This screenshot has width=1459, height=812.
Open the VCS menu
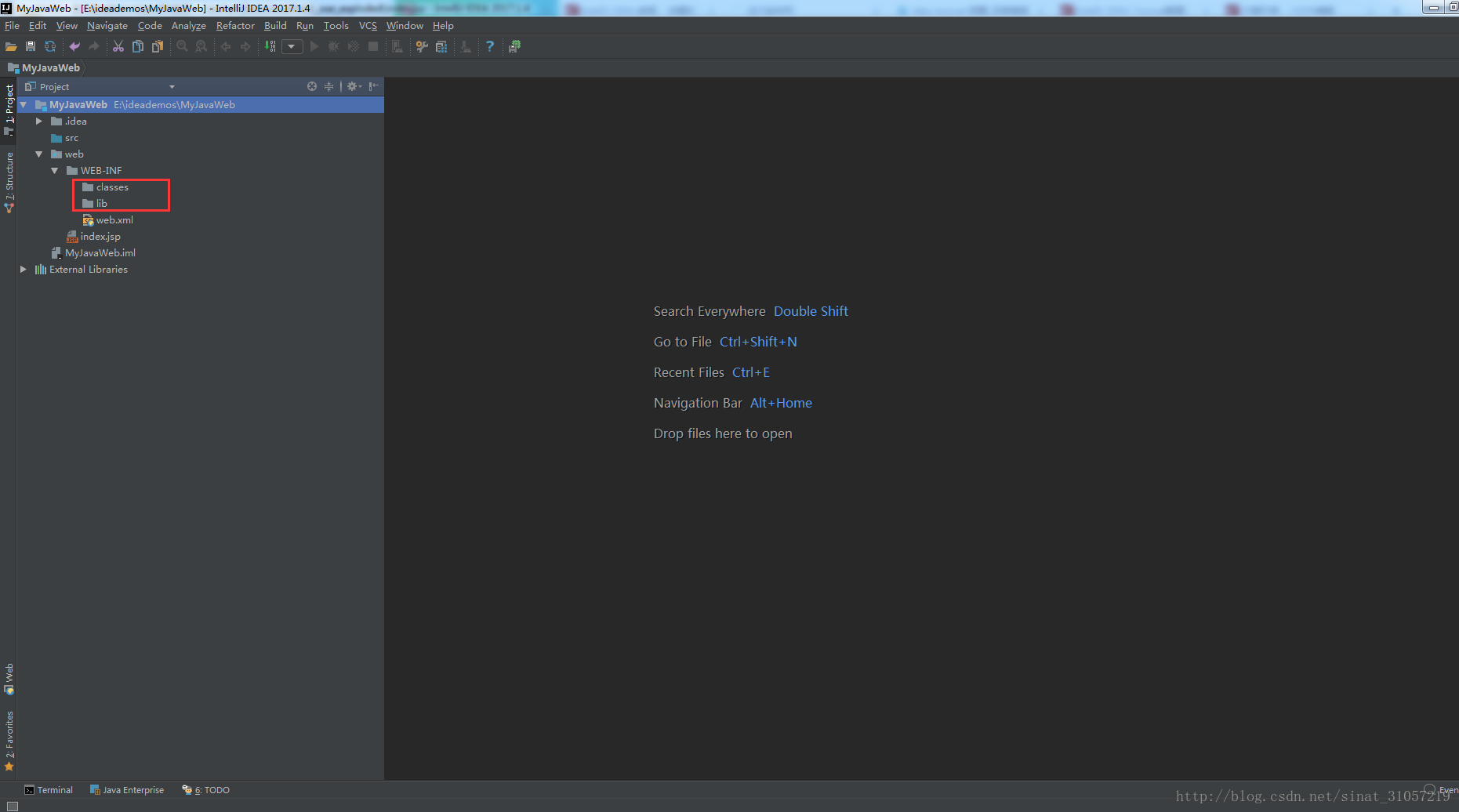pos(368,26)
